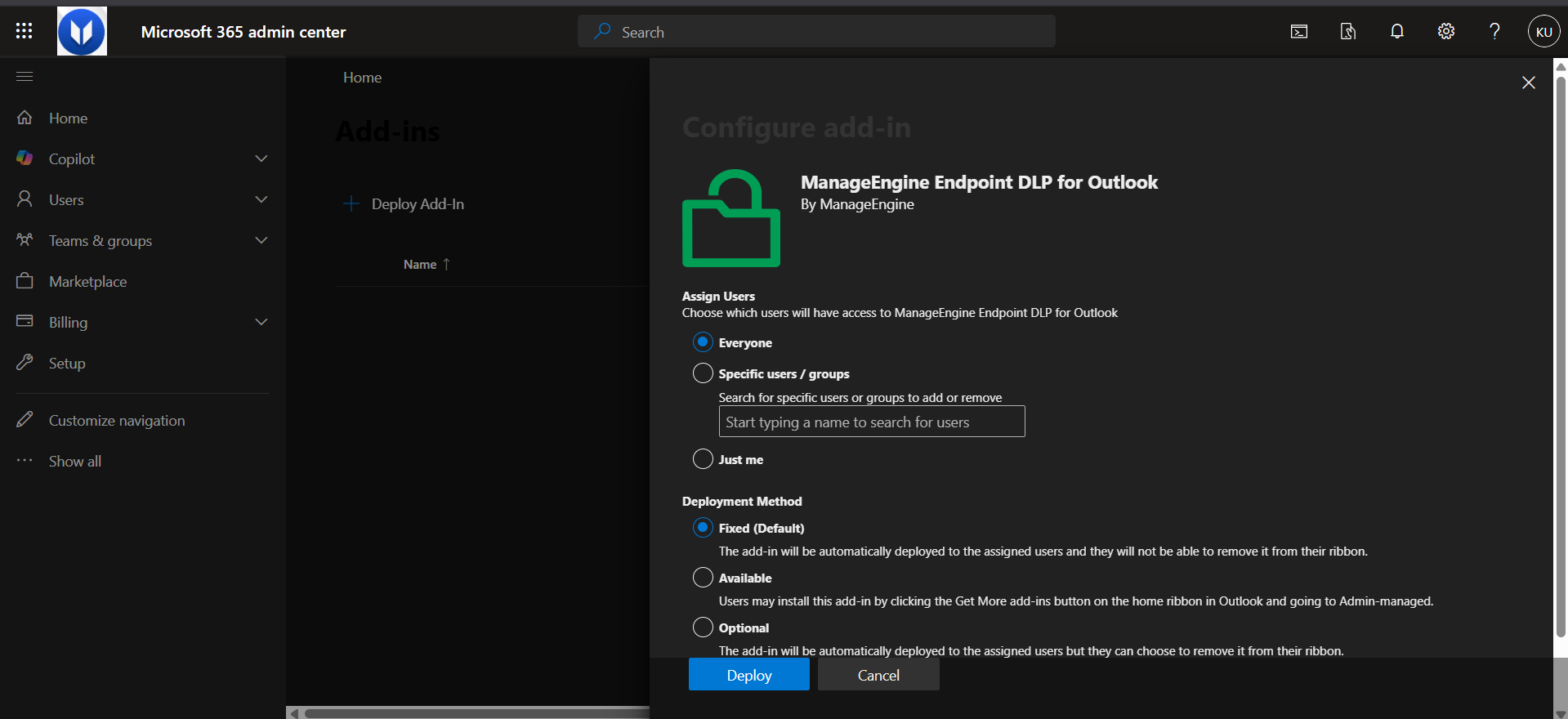Open the notifications bell
Image resolution: width=1568 pixels, height=719 pixels.
pyautogui.click(x=1397, y=32)
